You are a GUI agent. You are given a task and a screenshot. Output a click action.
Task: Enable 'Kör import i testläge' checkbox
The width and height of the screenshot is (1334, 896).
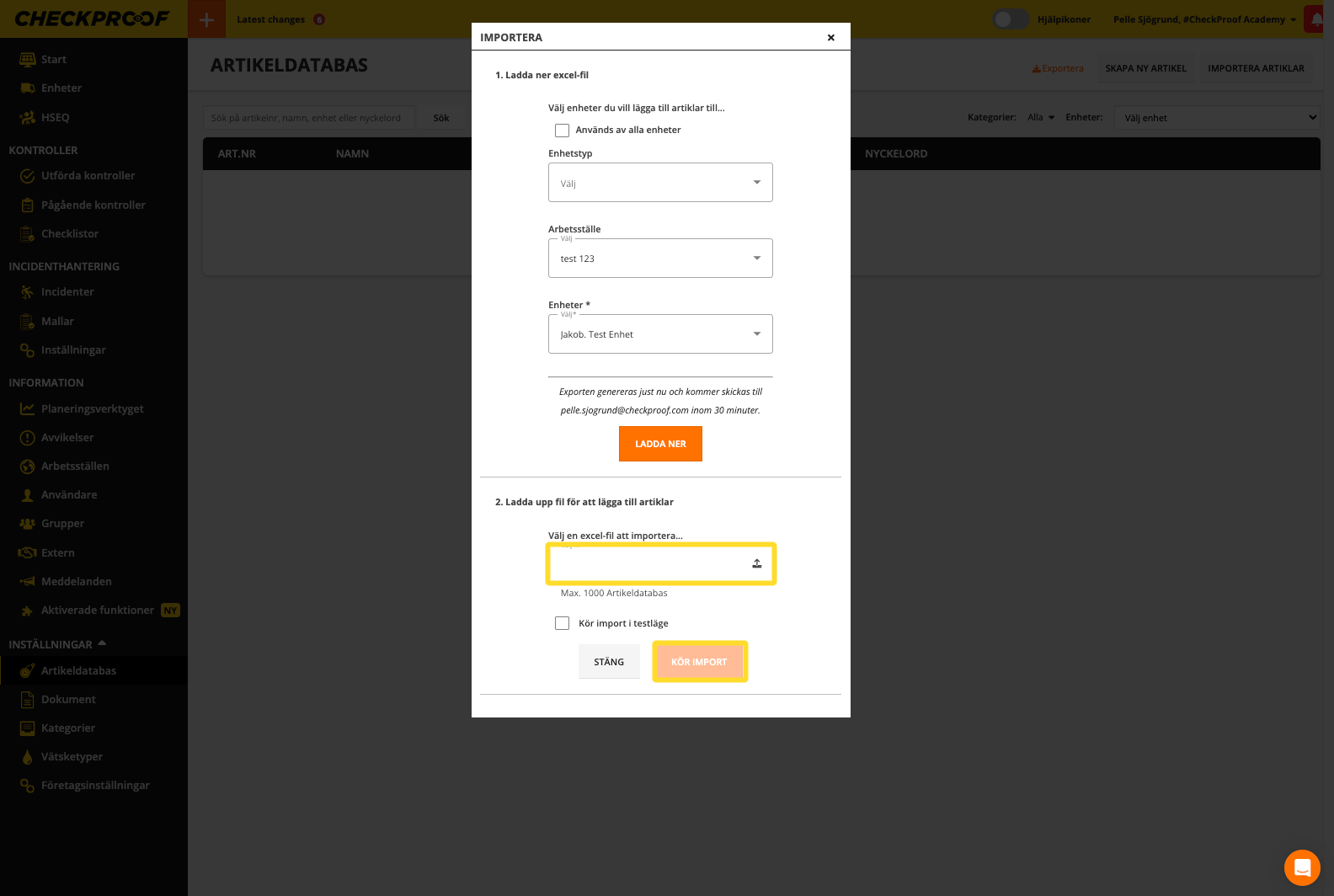point(562,624)
